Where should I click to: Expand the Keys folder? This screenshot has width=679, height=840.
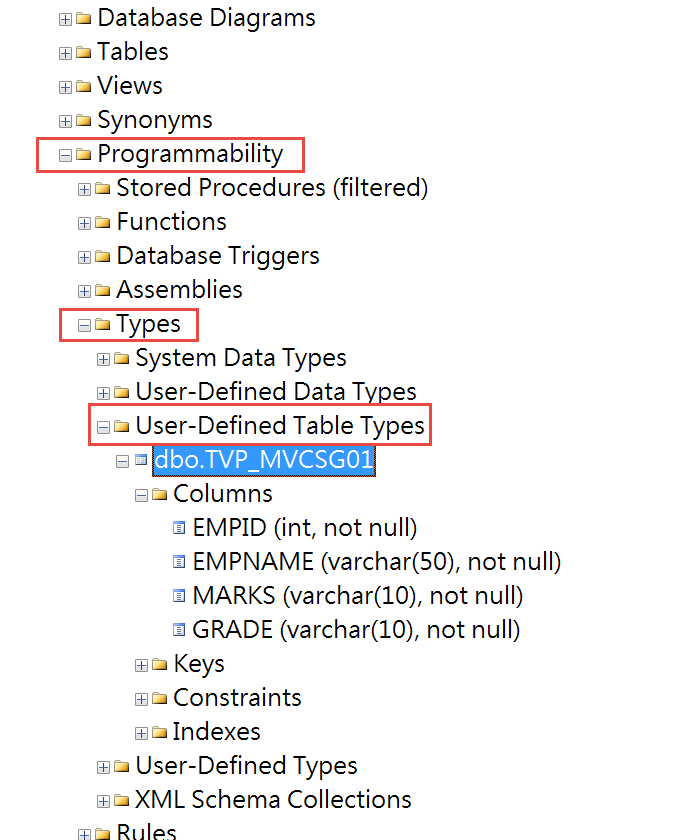pyautogui.click(x=141, y=665)
